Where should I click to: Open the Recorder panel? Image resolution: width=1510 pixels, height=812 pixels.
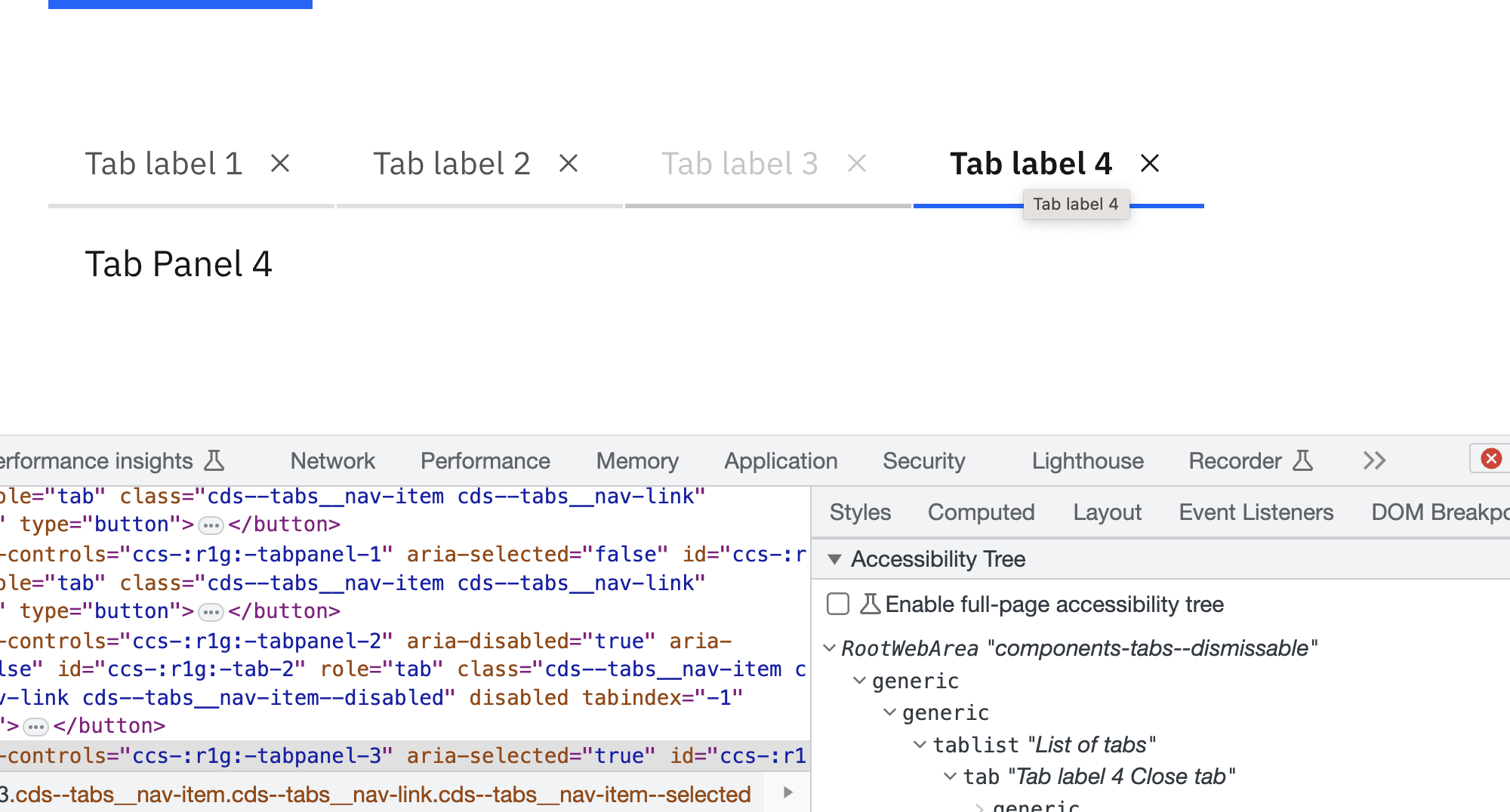[1235, 461]
